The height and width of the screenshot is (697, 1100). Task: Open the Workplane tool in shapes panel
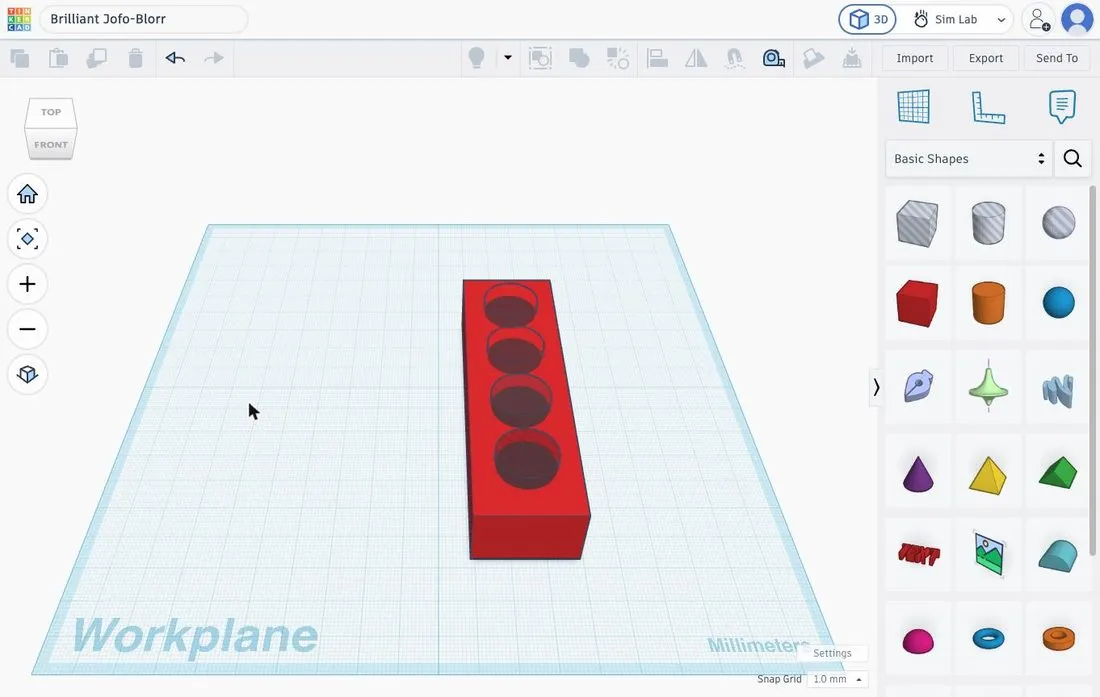click(913, 107)
